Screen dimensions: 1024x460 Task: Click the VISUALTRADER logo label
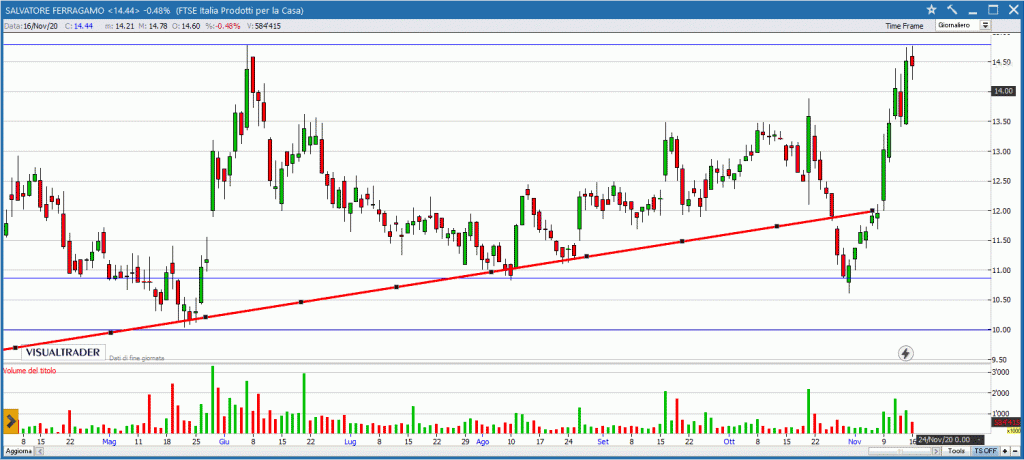click(63, 352)
